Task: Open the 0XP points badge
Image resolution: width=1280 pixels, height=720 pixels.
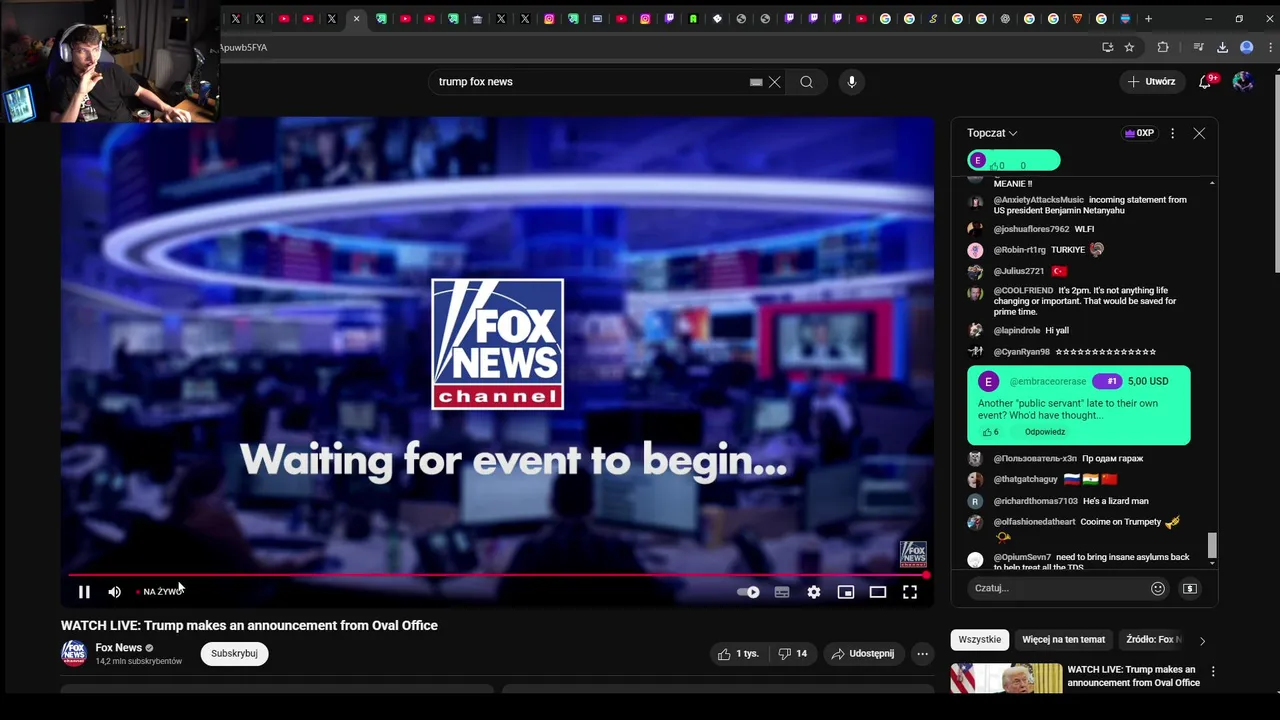Action: pyautogui.click(x=1140, y=133)
